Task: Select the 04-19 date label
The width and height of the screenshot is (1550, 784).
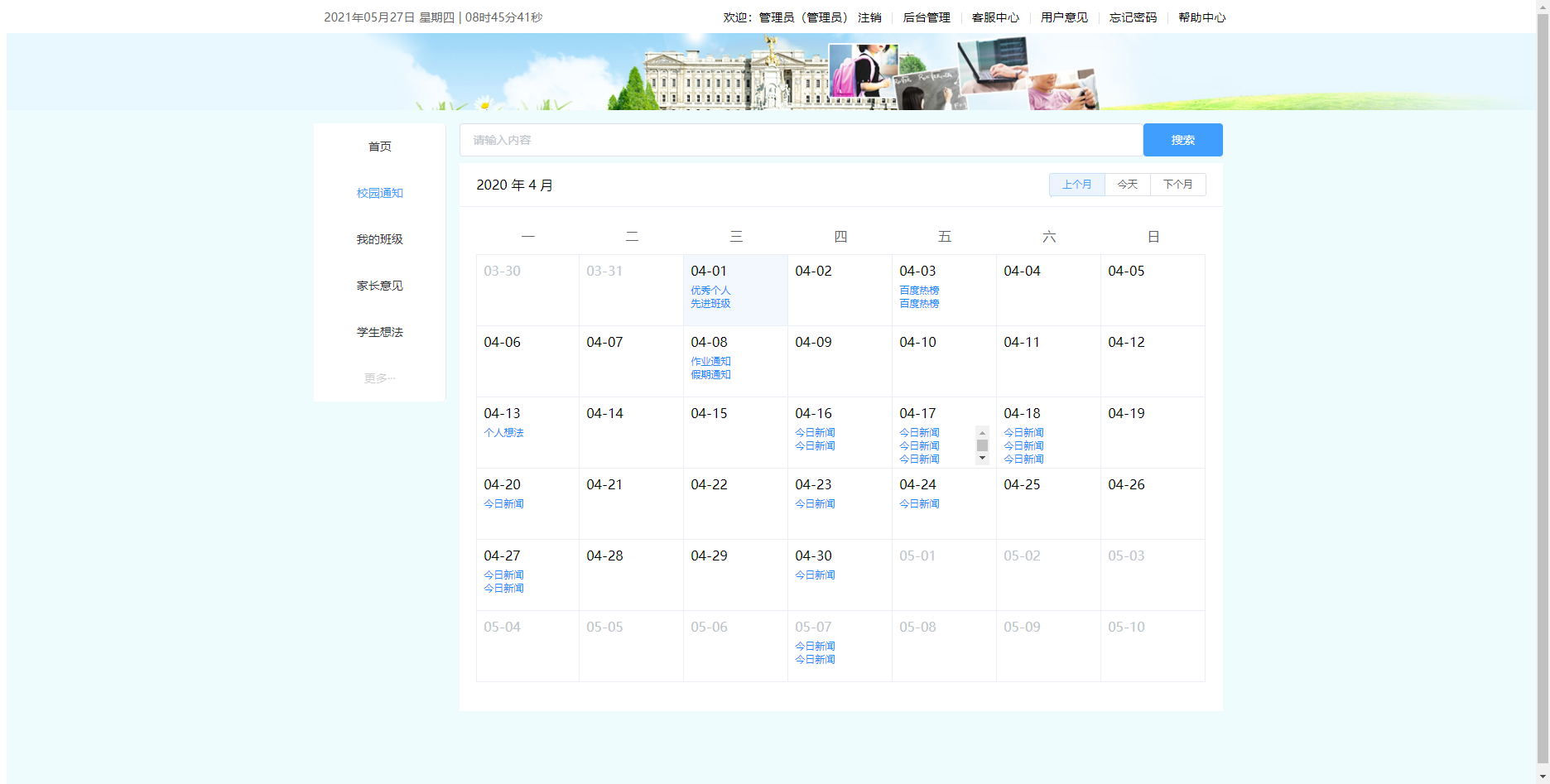Action: 1126,414
